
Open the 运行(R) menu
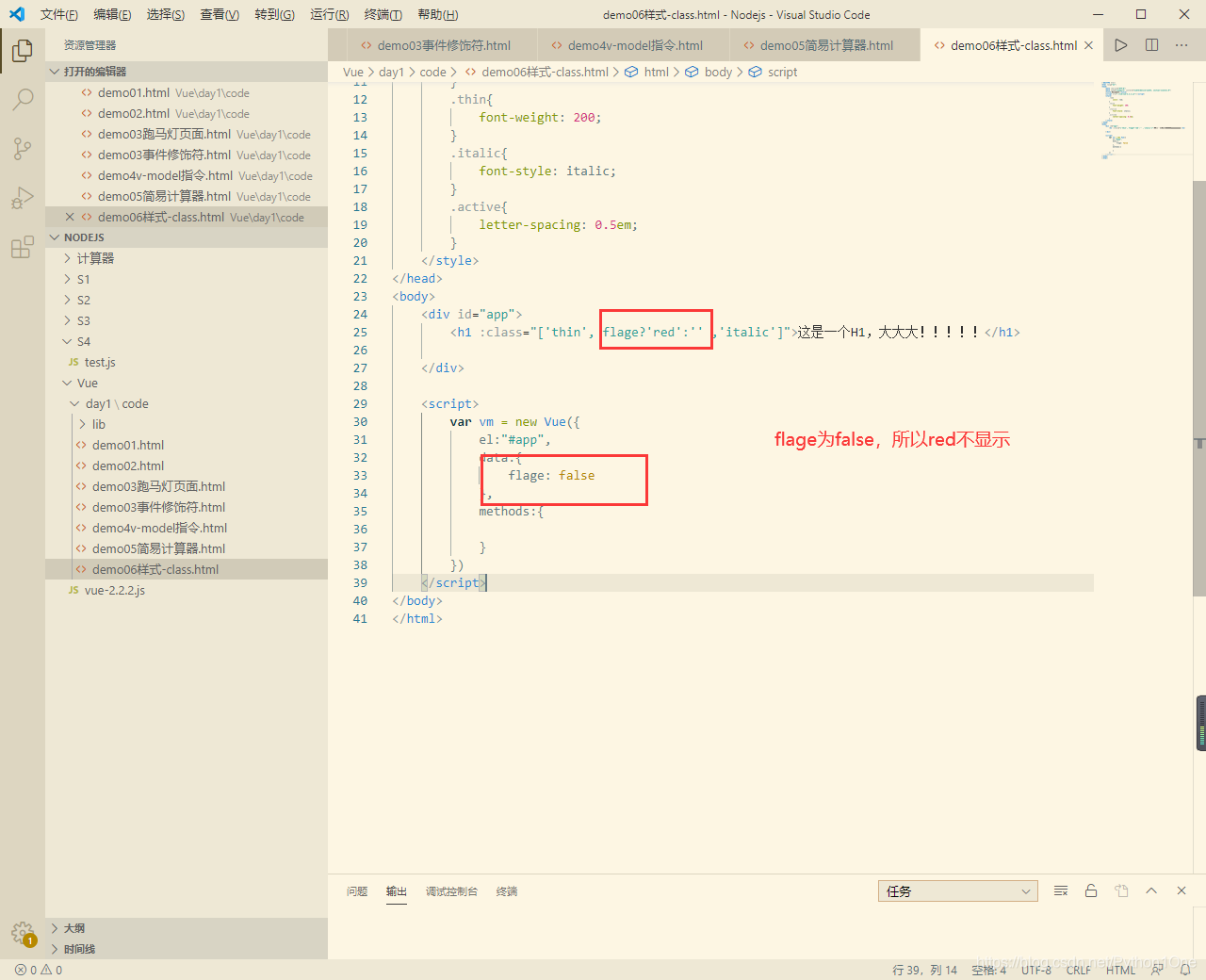[x=329, y=14]
